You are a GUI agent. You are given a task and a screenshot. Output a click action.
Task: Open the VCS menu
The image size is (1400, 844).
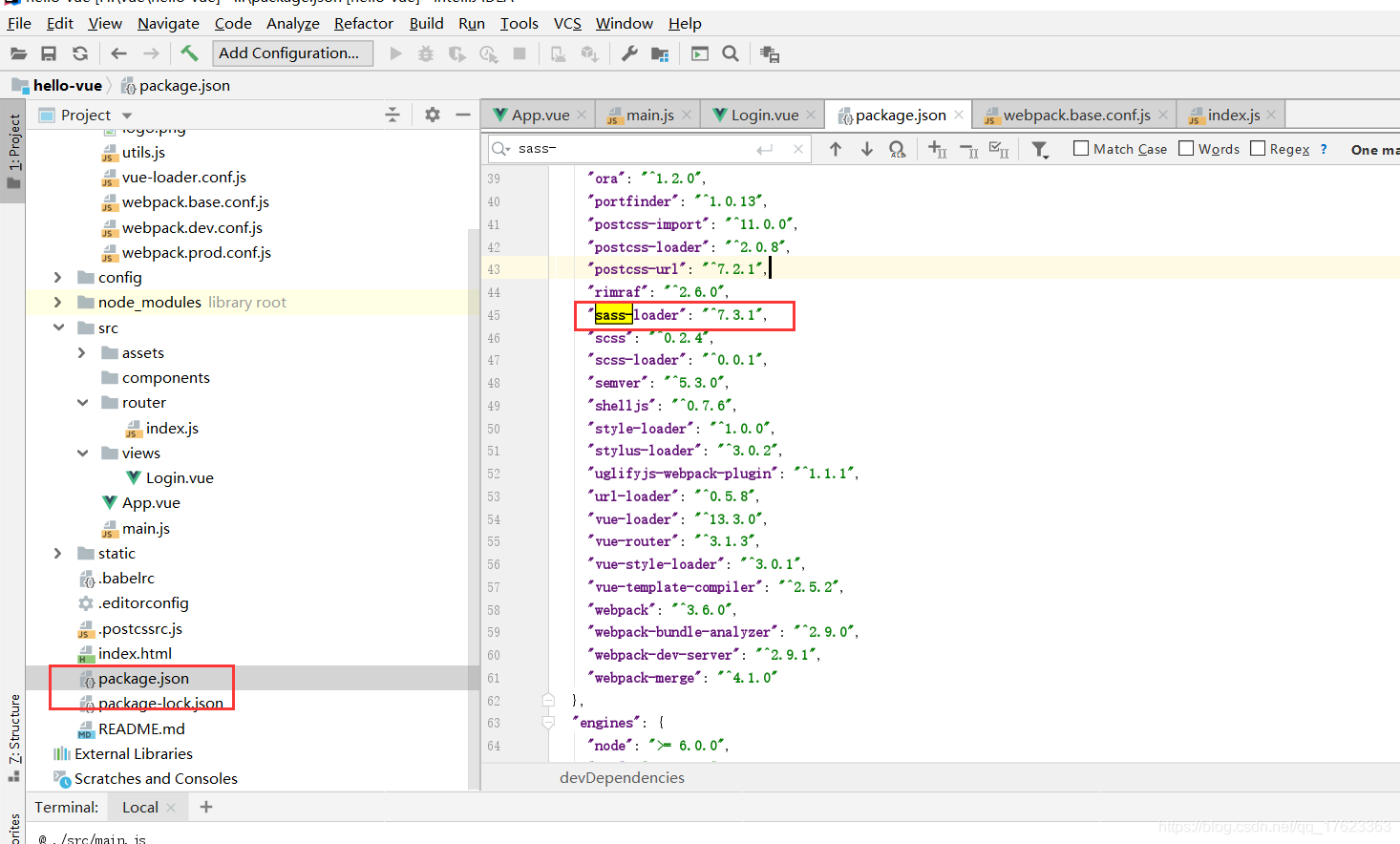point(567,23)
